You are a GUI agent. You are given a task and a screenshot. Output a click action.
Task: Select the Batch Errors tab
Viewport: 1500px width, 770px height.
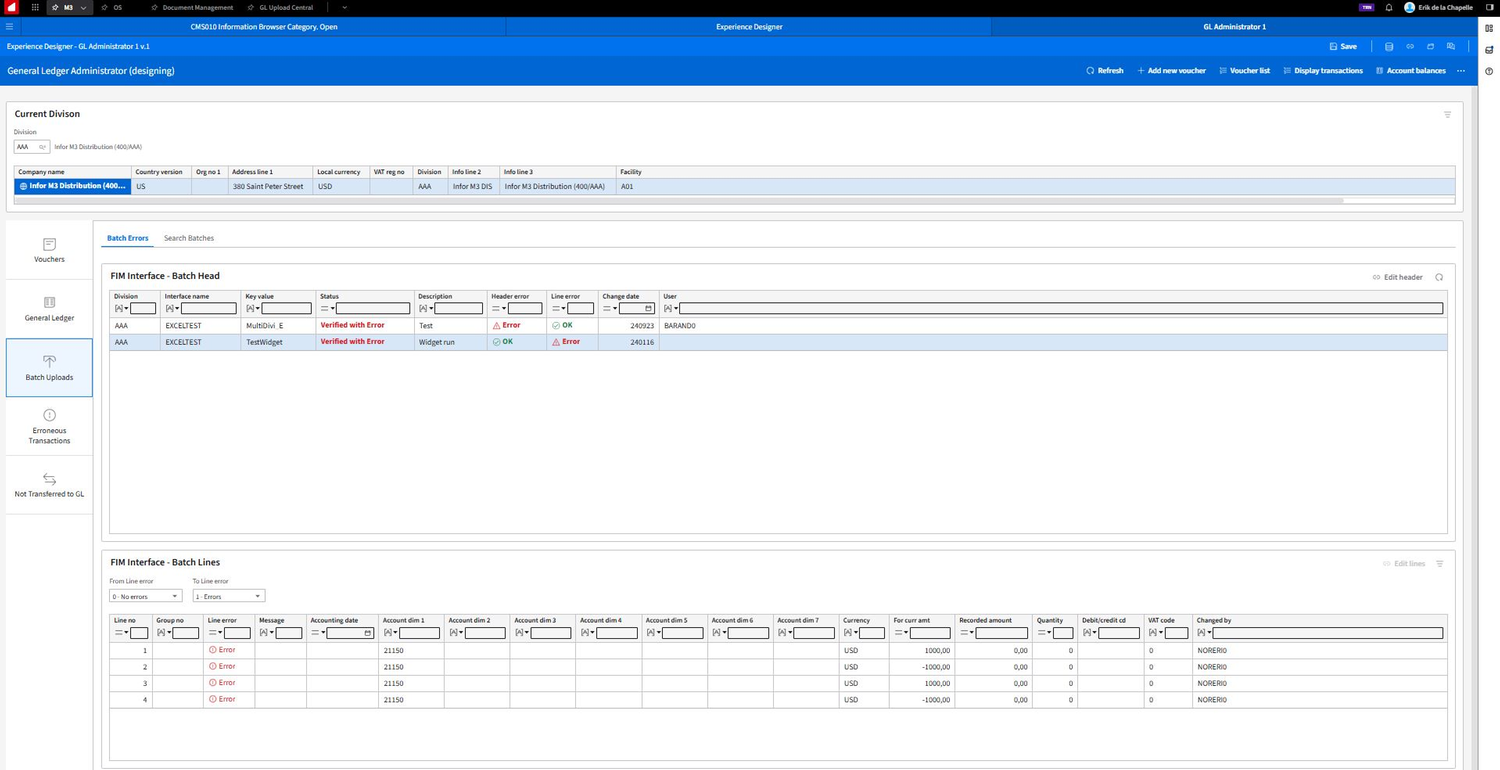pos(127,238)
